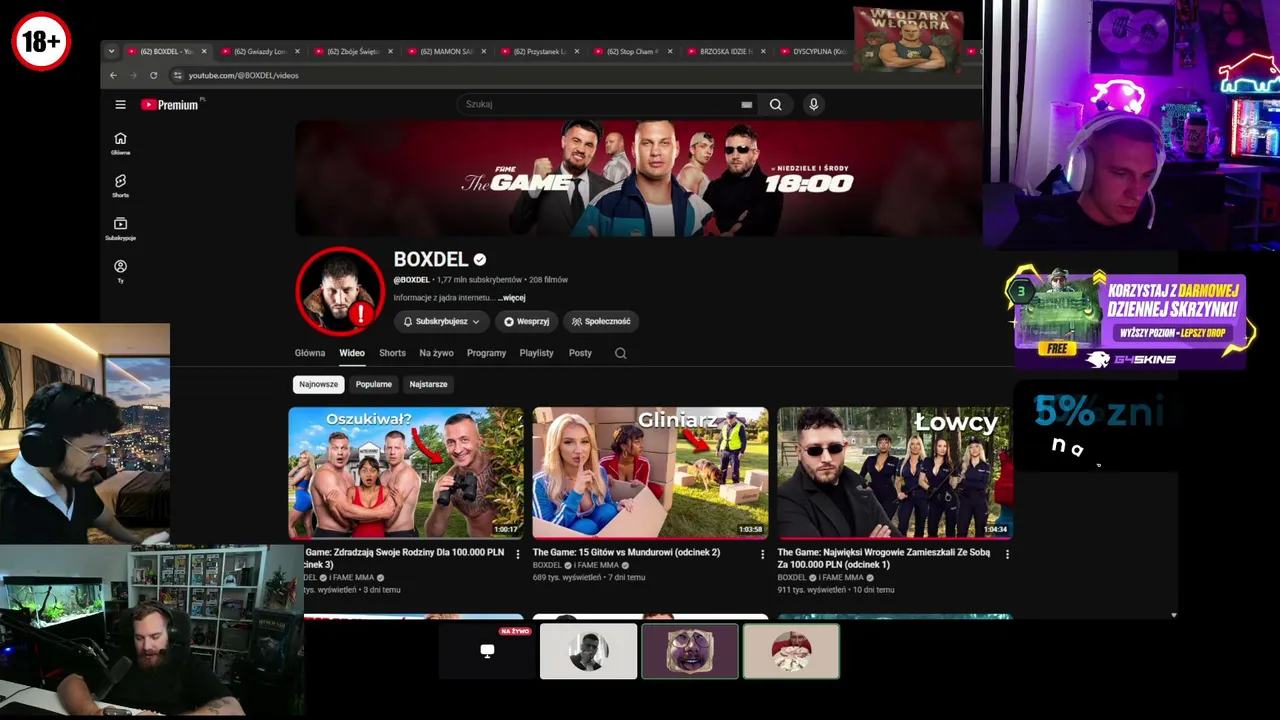Close the Stop Cham browser tab

(670, 51)
